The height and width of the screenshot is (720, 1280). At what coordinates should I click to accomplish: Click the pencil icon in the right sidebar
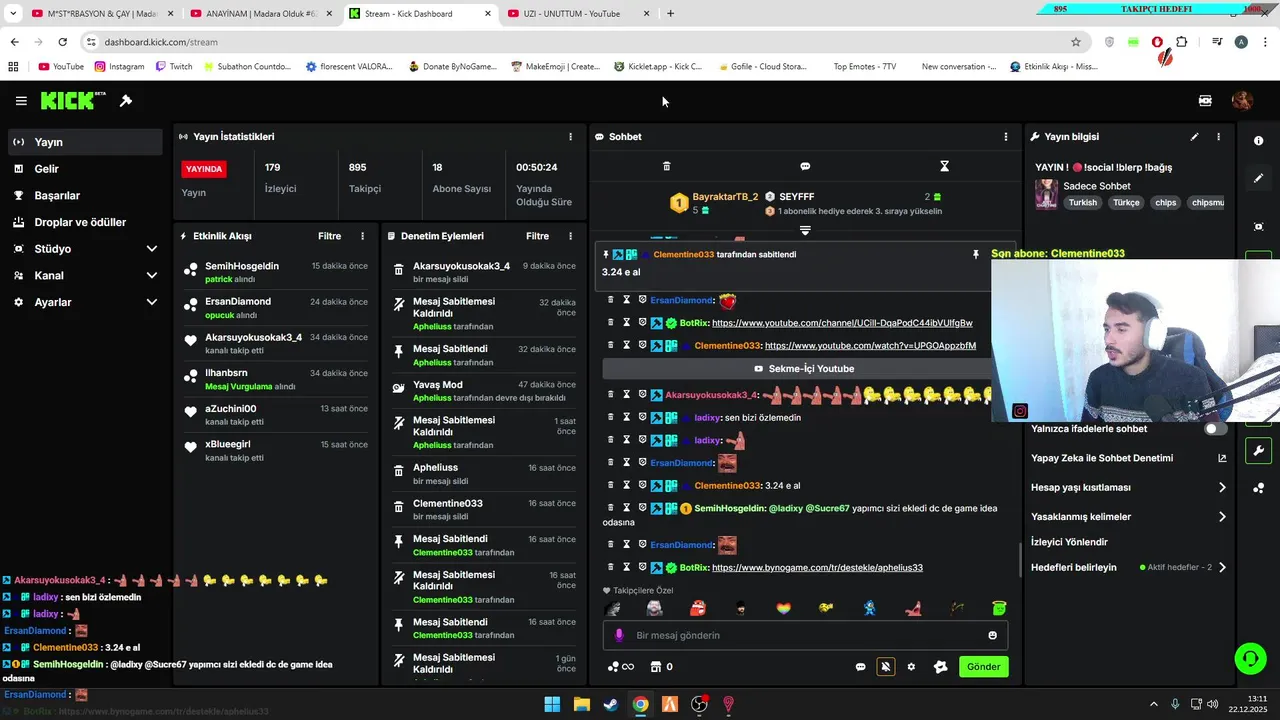pos(1258,178)
